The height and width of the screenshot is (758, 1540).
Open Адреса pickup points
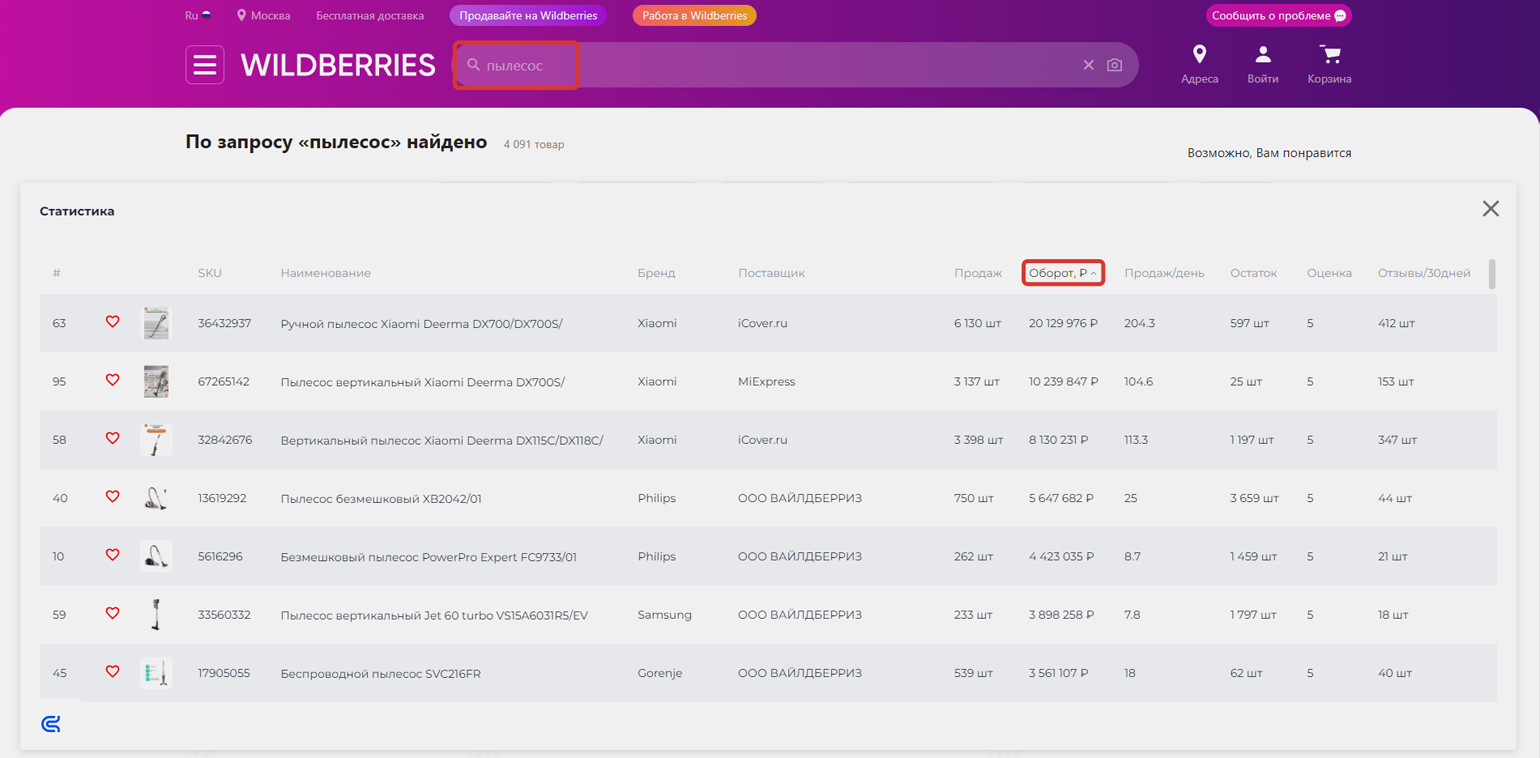point(1199,65)
